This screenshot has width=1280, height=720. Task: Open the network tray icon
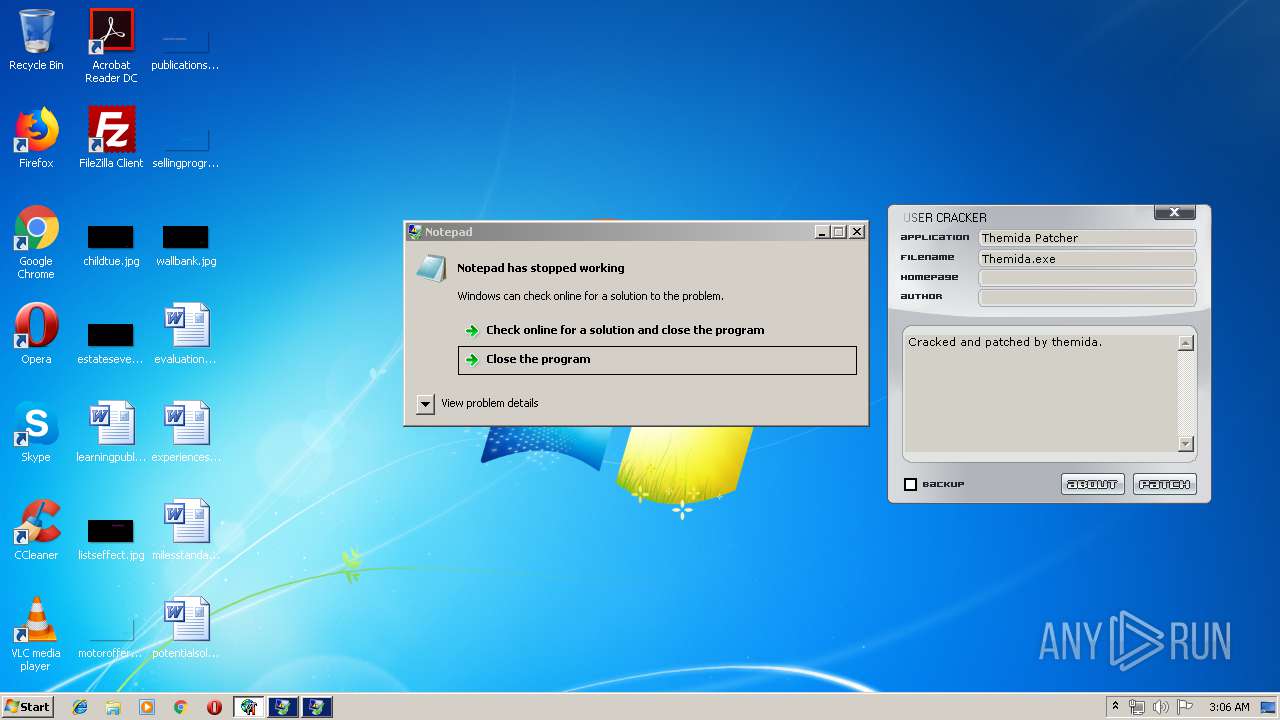(1137, 707)
